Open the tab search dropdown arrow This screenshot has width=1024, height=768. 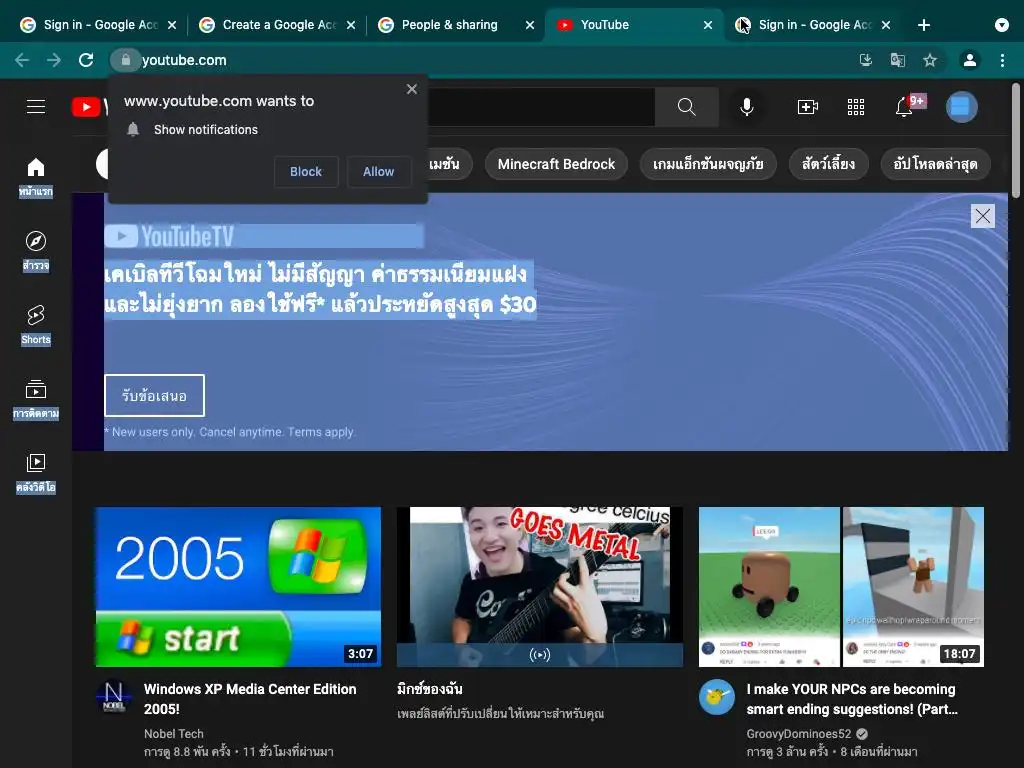tap(1001, 25)
